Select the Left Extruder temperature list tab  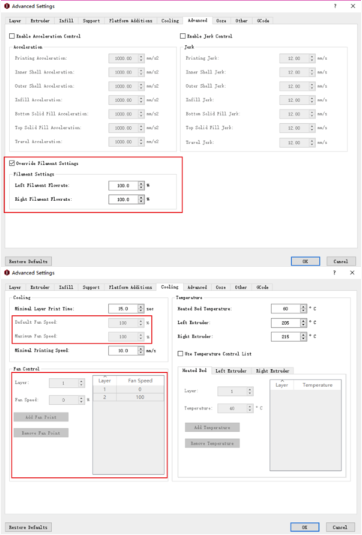point(231,371)
